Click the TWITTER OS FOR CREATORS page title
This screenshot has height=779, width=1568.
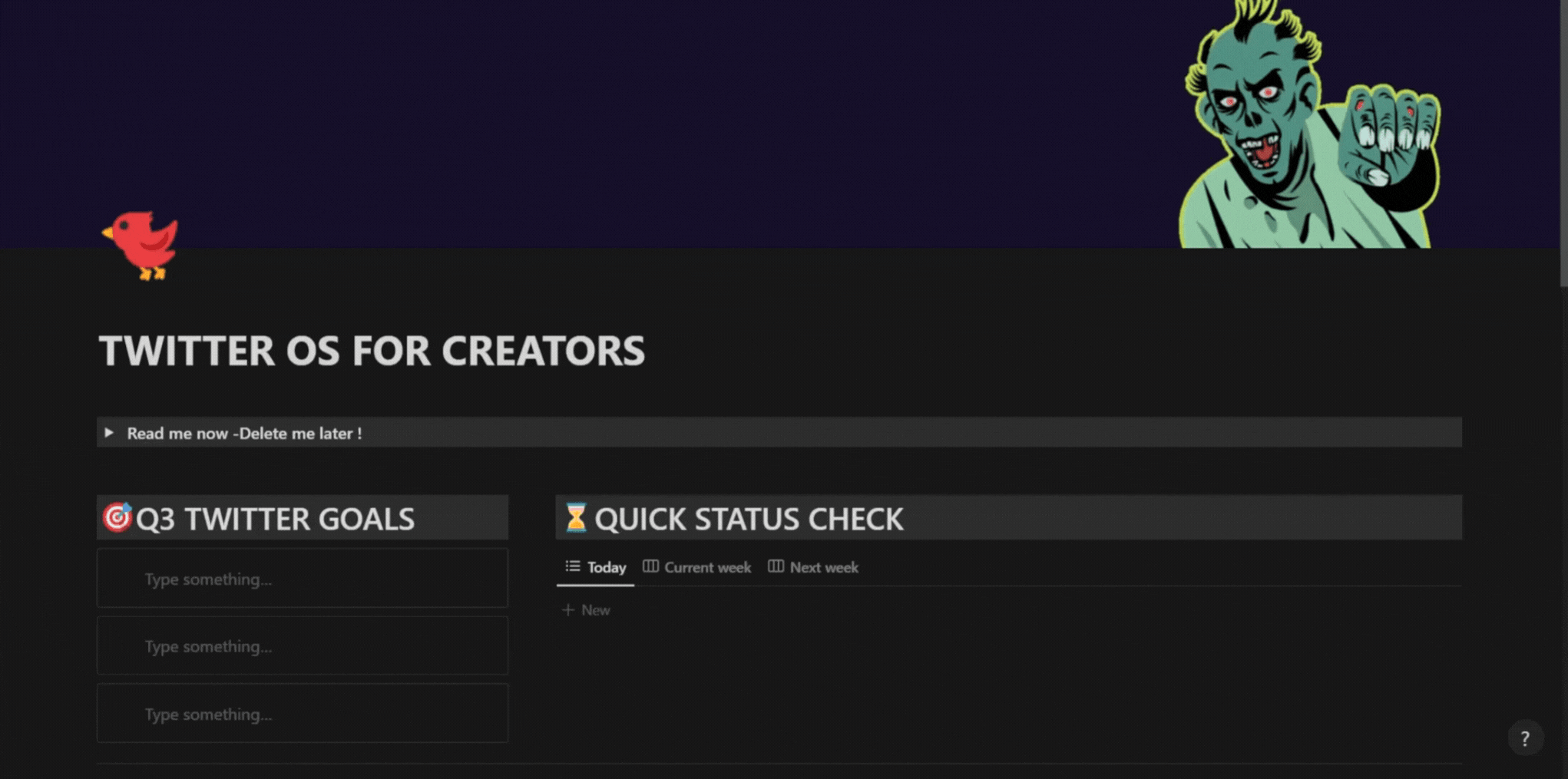pos(372,351)
